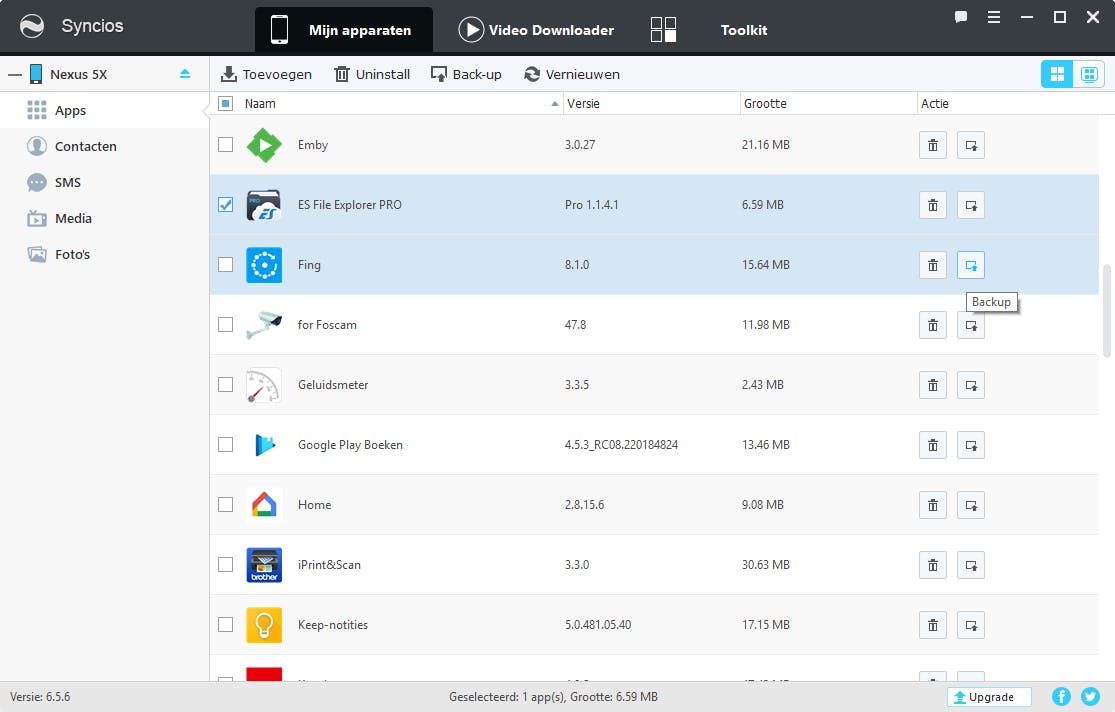Click the Versie: 6.5.6 status text
The width and height of the screenshot is (1115, 712).
coord(40,697)
